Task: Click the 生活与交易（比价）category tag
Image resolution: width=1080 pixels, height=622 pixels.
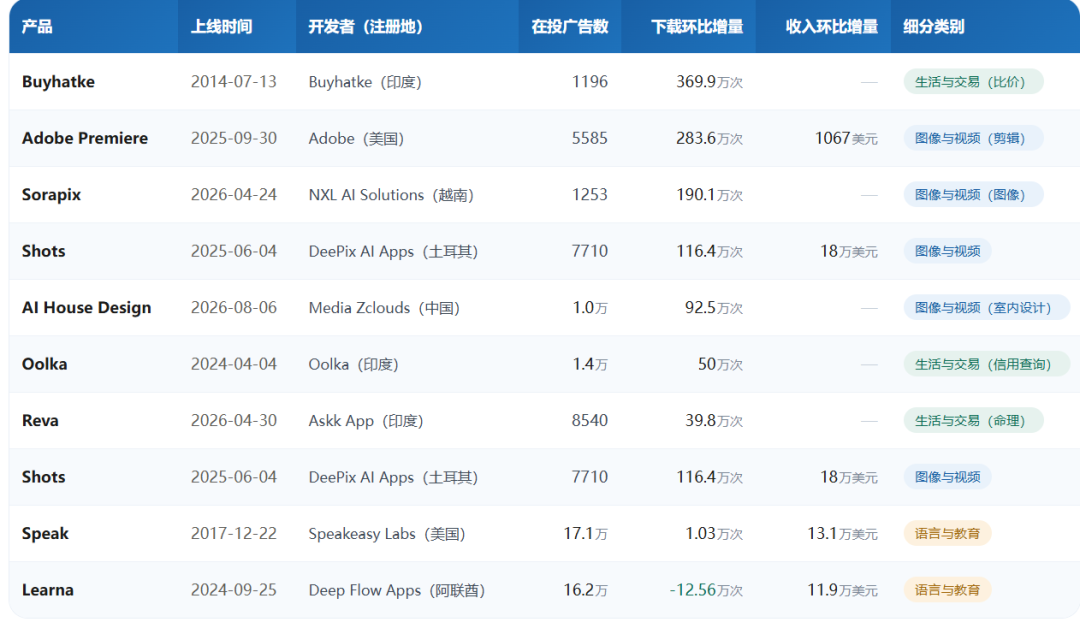Action: point(973,82)
